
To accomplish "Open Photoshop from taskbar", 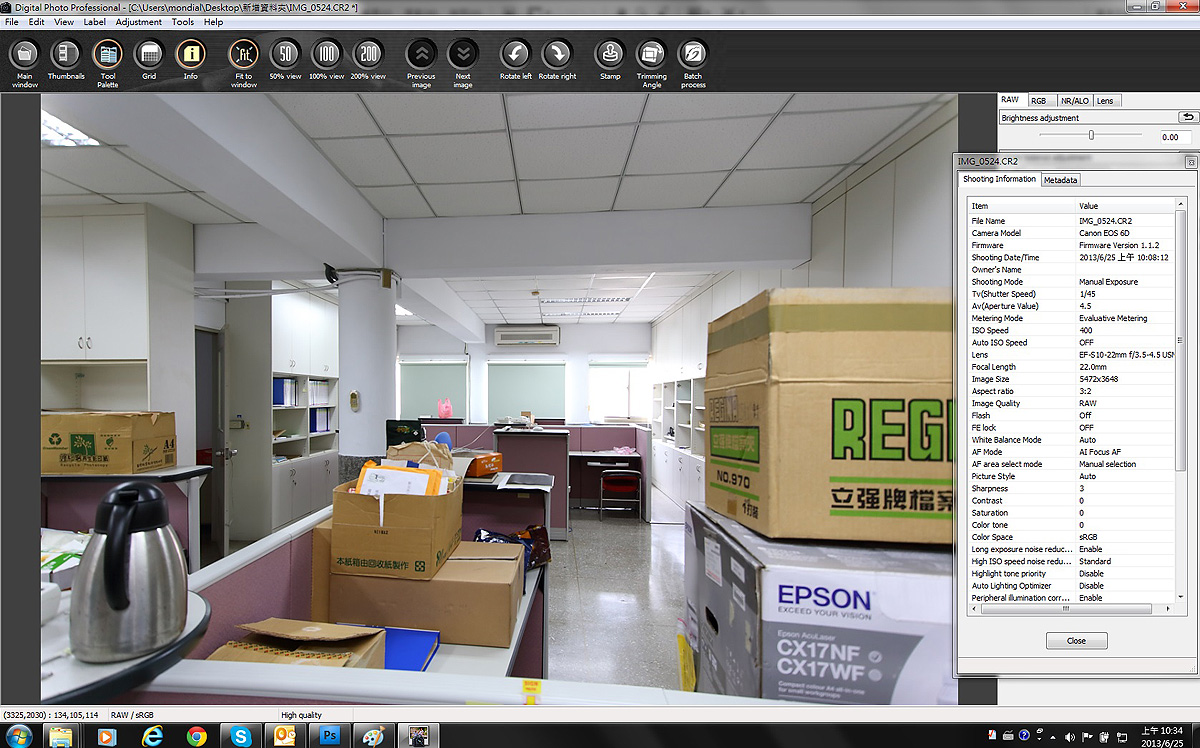I will (328, 737).
